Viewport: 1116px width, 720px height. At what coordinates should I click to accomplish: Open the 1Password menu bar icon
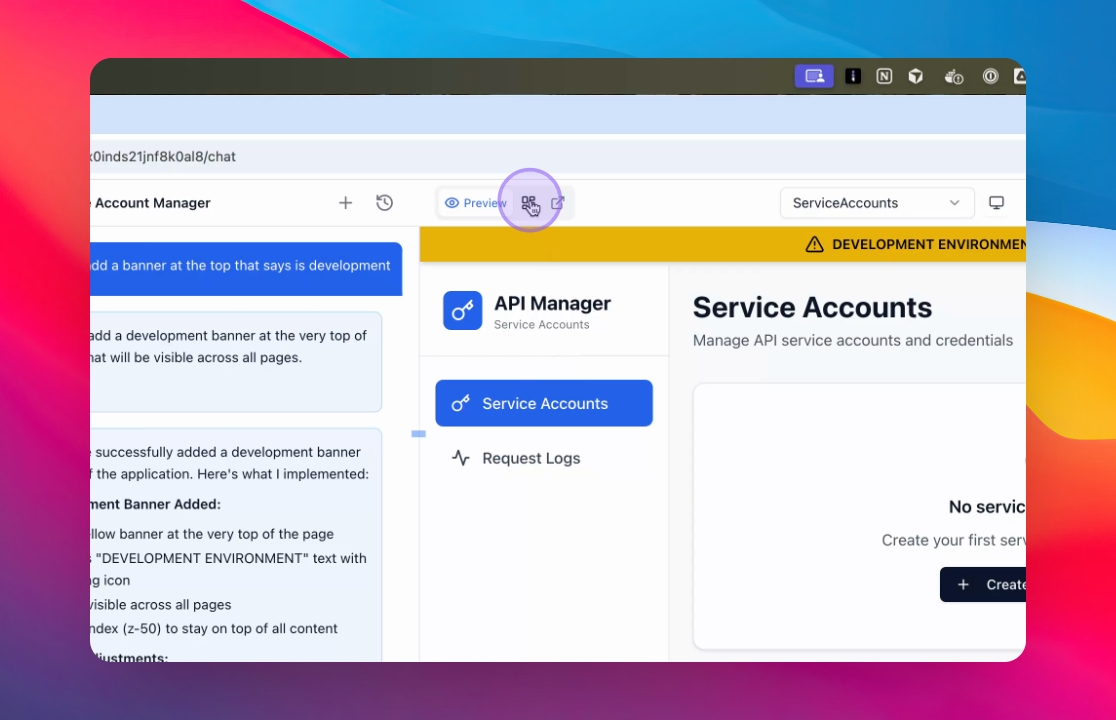991,76
